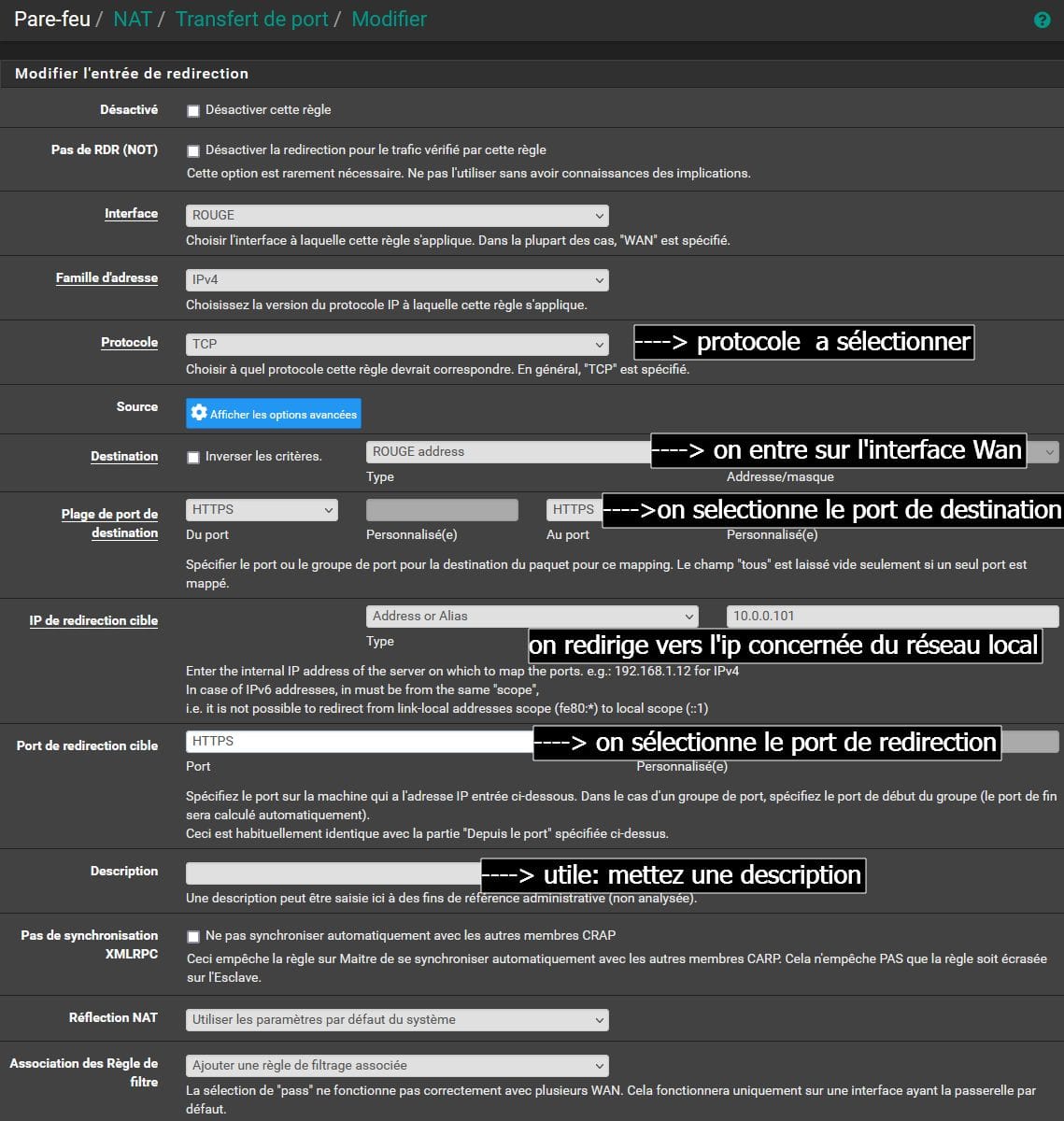Image resolution: width=1064 pixels, height=1121 pixels.
Task: Enable the Désactiver cette règle checkbox
Action: 193,110
